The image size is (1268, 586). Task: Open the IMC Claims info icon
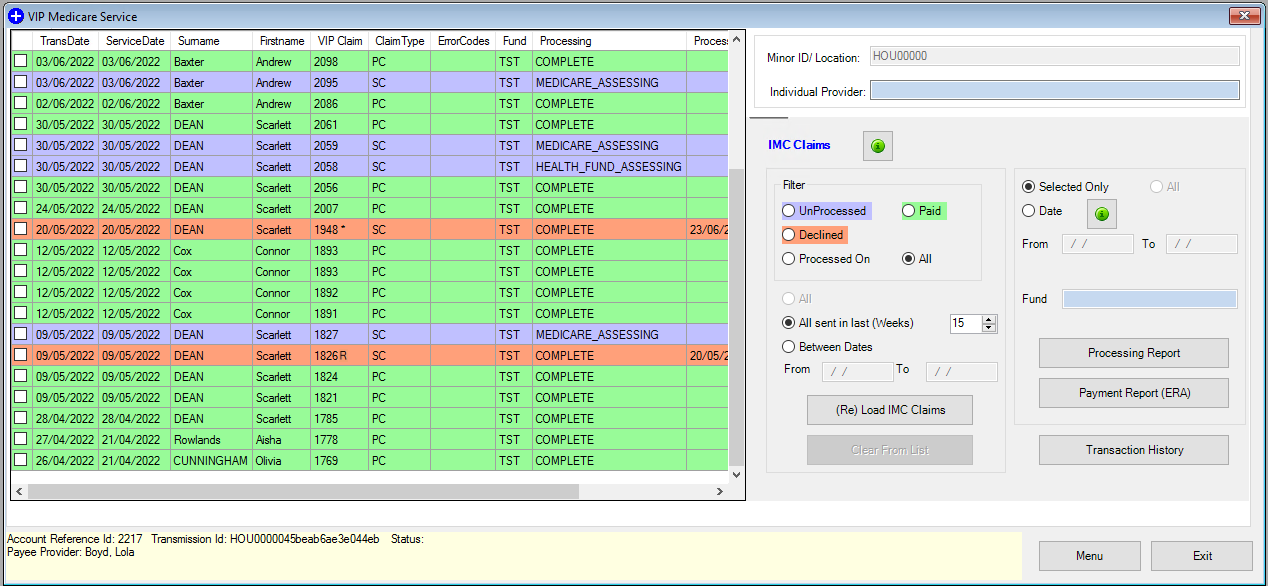coord(877,145)
